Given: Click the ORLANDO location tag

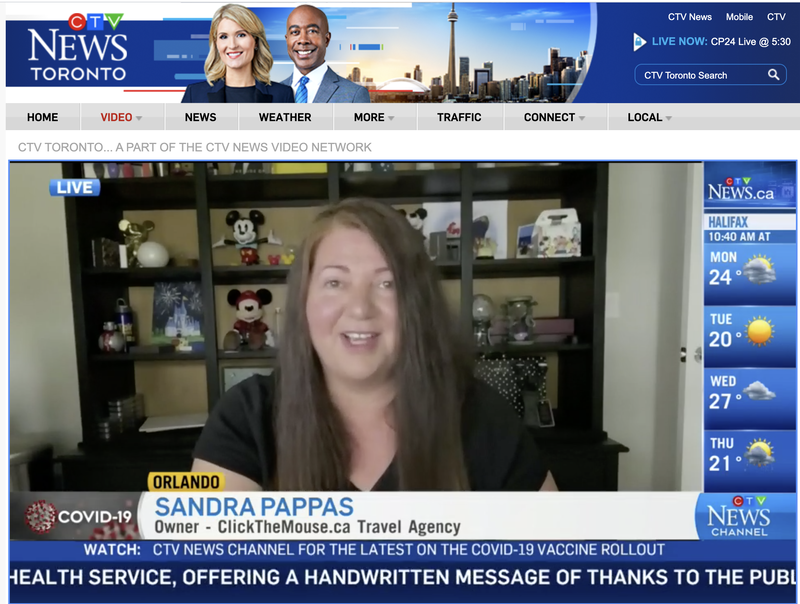Looking at the screenshot, I should pyautogui.click(x=186, y=482).
